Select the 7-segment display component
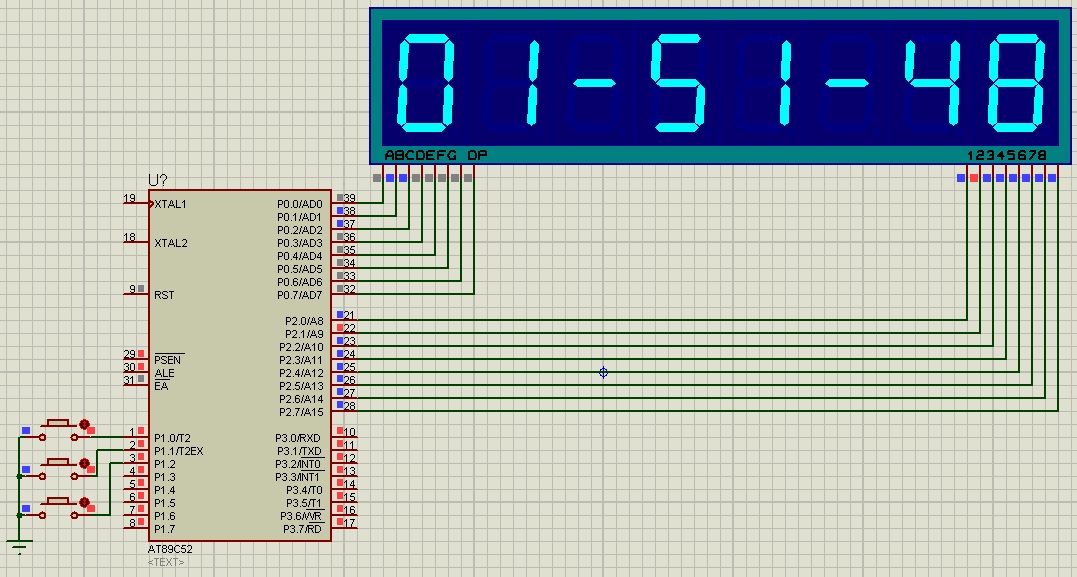Viewport: 1077px width, 577px height. pos(720,86)
